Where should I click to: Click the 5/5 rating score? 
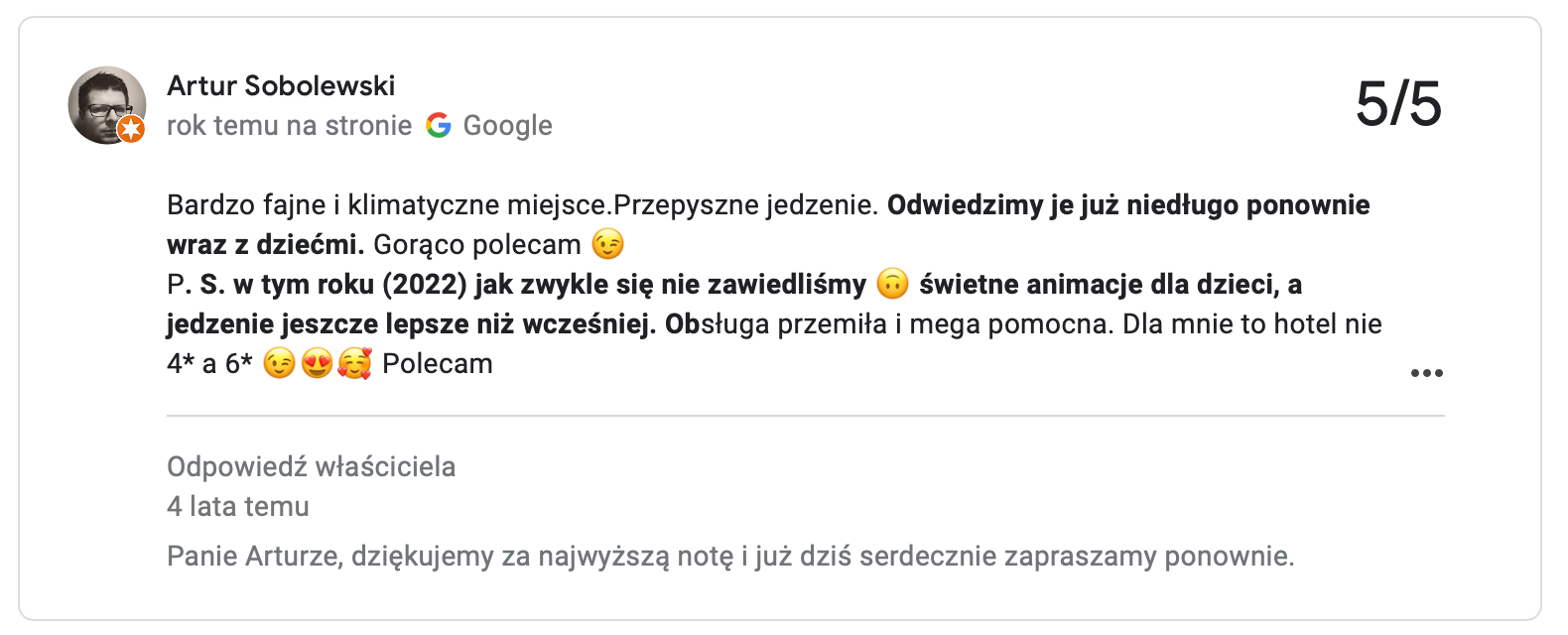(x=1397, y=104)
